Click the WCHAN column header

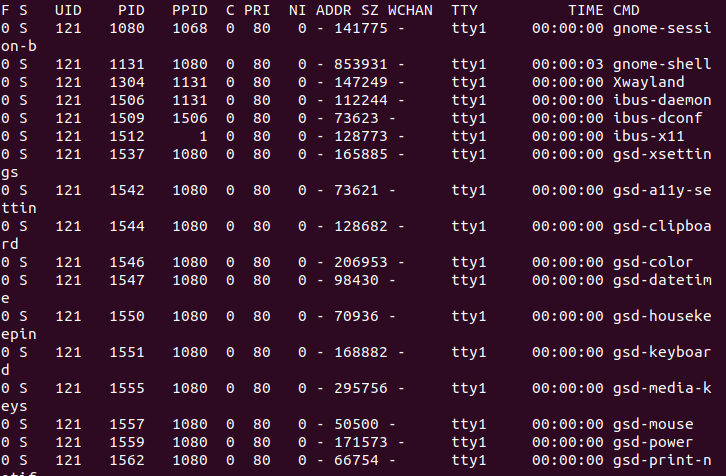(x=410, y=10)
